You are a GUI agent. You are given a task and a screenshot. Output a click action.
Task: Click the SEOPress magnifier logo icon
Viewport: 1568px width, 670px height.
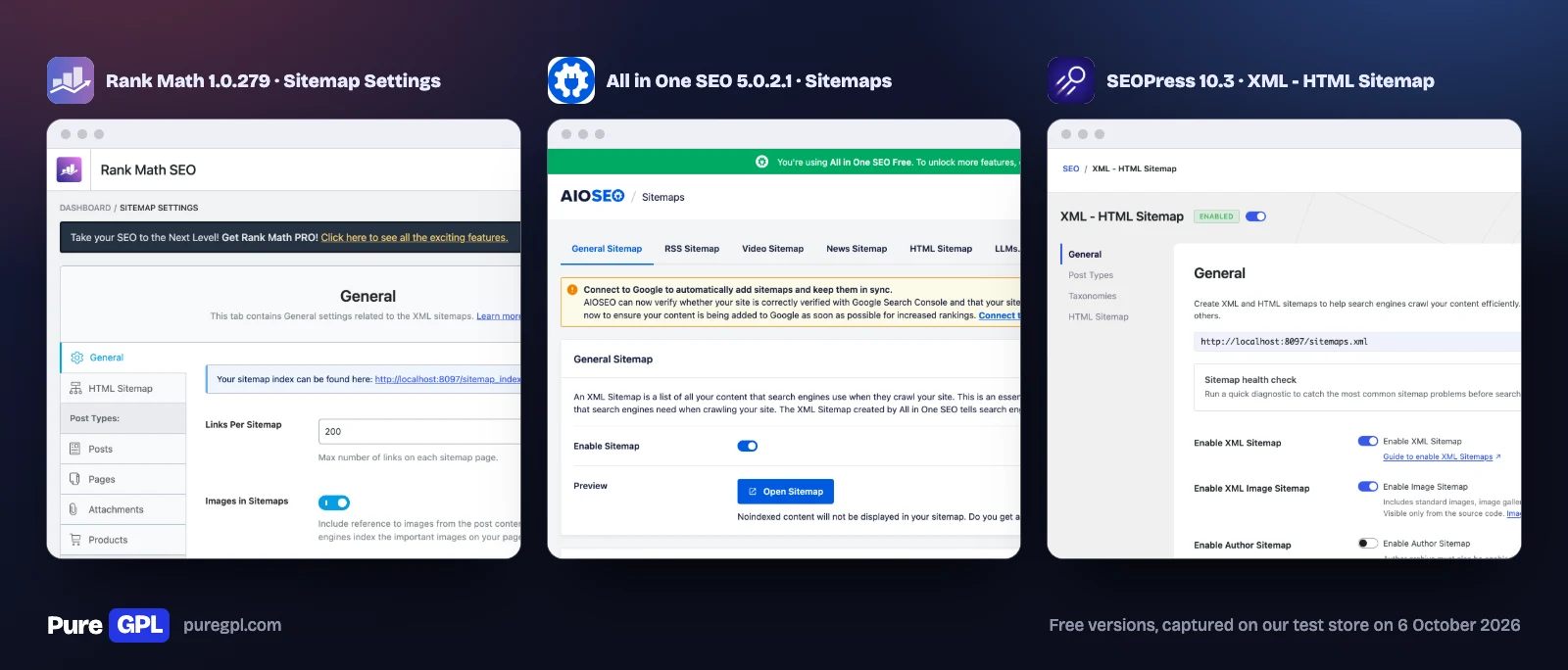[1071, 80]
